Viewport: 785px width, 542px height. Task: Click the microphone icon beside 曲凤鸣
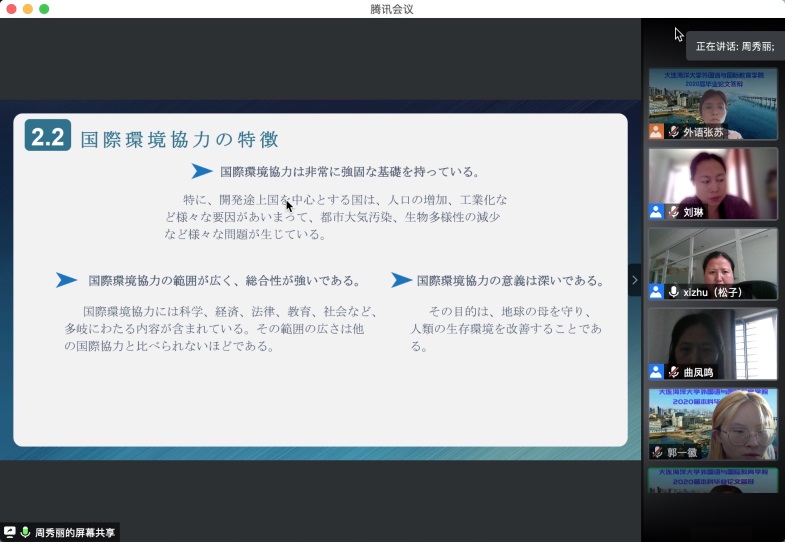tap(674, 371)
